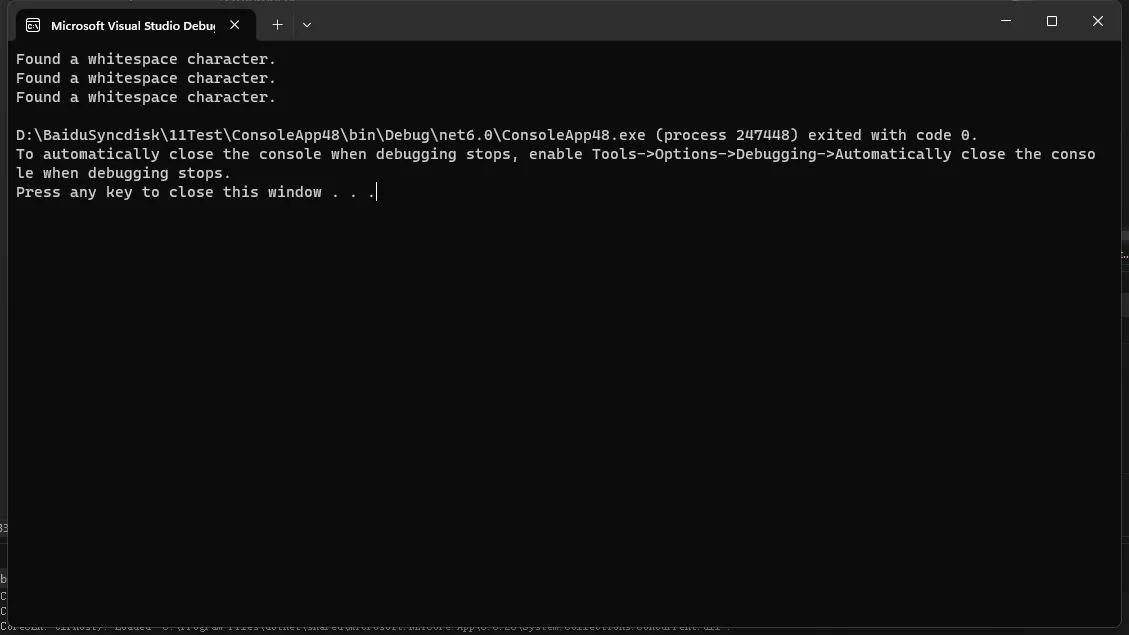The height and width of the screenshot is (635, 1129).
Task: Click the 'process 247448' text
Action: [x=727, y=135]
